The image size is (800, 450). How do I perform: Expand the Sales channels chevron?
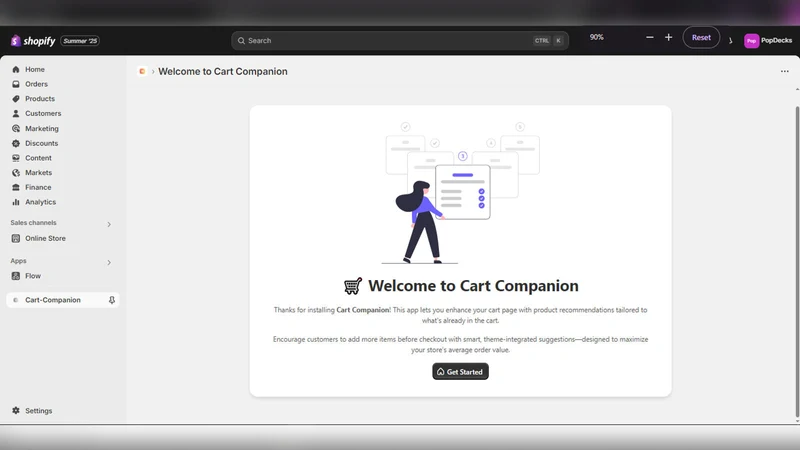[109, 224]
